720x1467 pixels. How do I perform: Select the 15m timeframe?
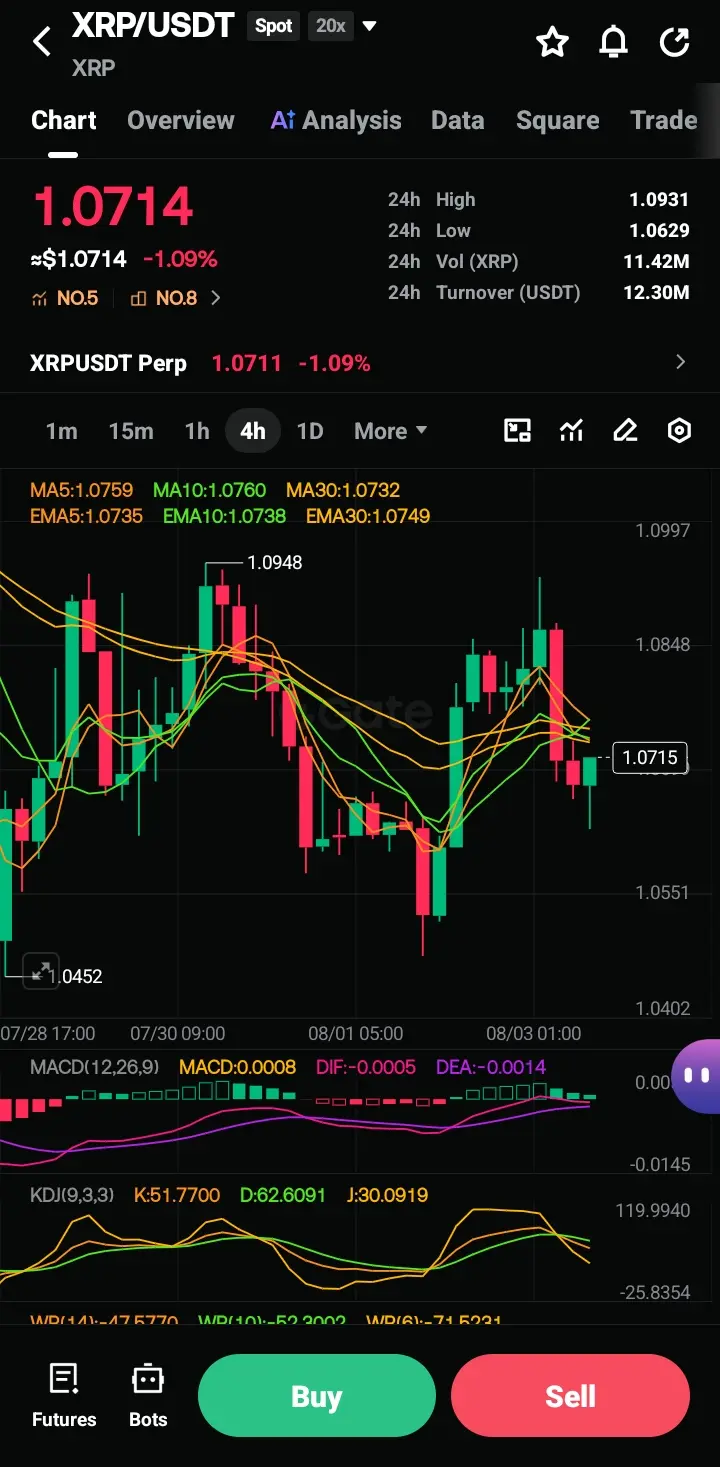131,431
